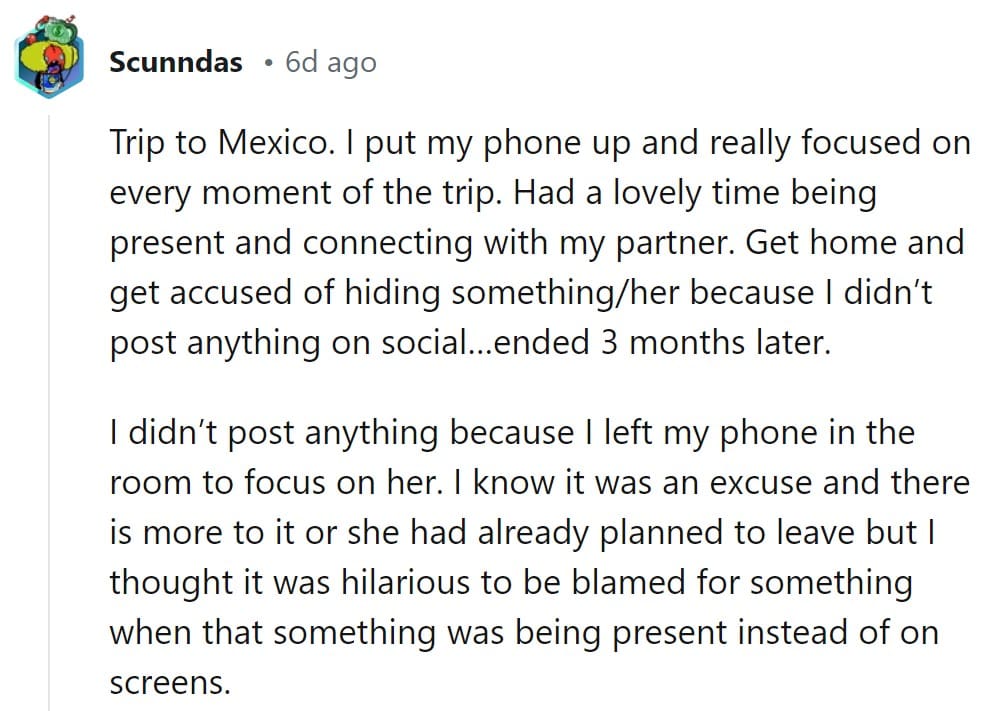Click the green item atop the avatar

[x=59, y=29]
